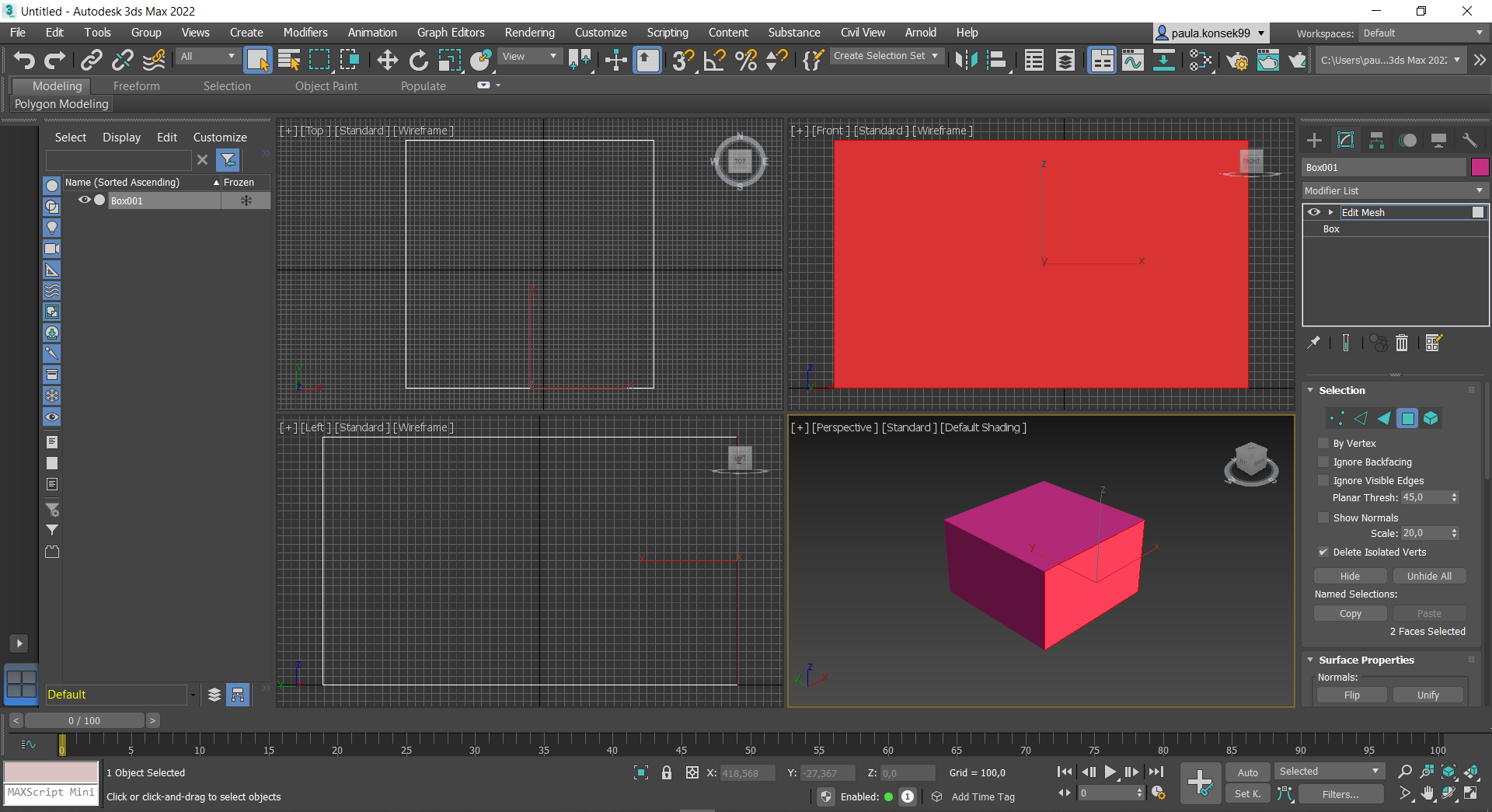Screen dimensions: 1492x812
Task: Open the Filters... key filters button
Action: tap(1340, 794)
